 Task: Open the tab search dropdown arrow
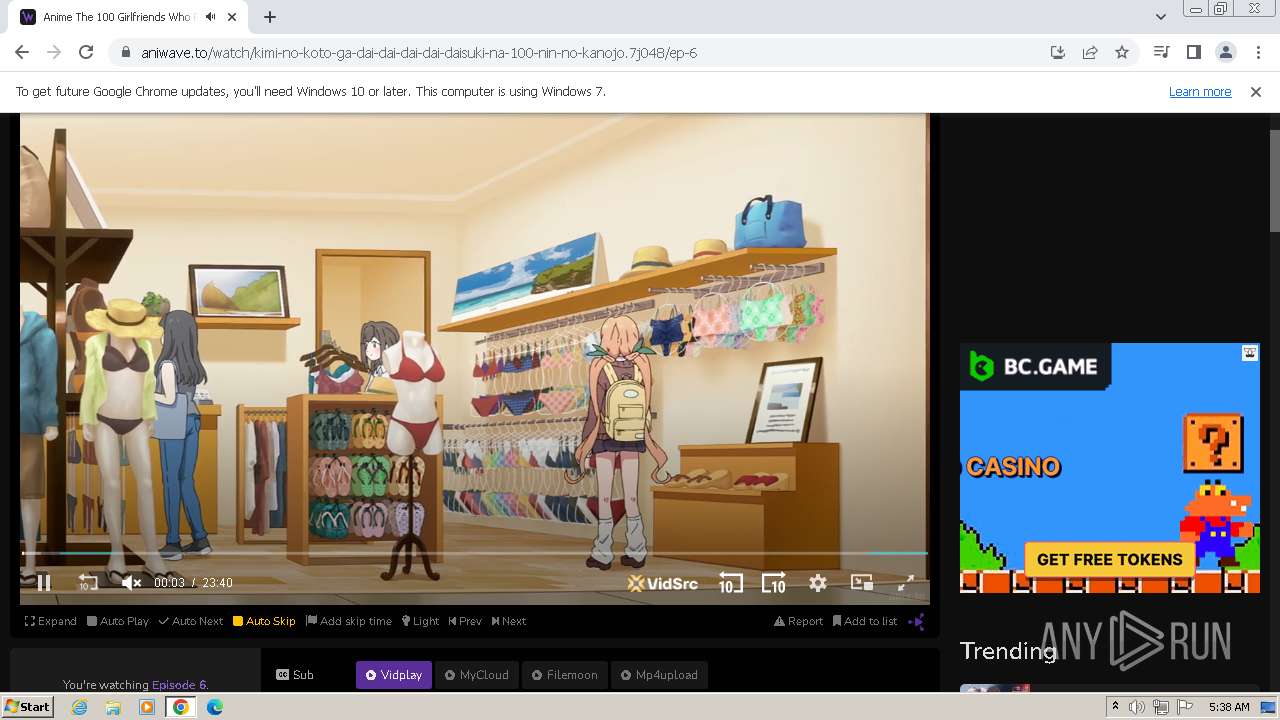pyautogui.click(x=1160, y=17)
